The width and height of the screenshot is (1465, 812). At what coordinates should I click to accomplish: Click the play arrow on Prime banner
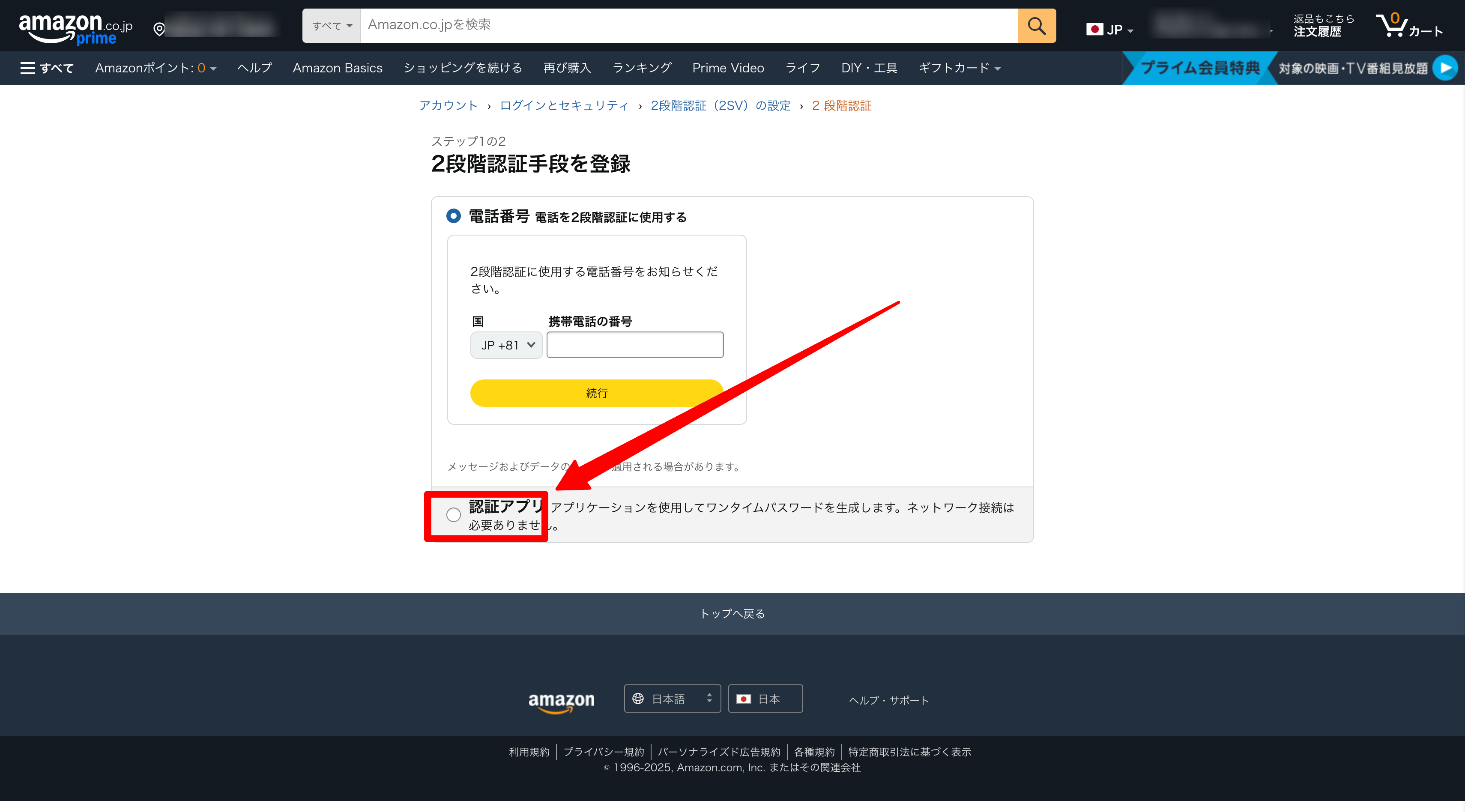[1445, 68]
